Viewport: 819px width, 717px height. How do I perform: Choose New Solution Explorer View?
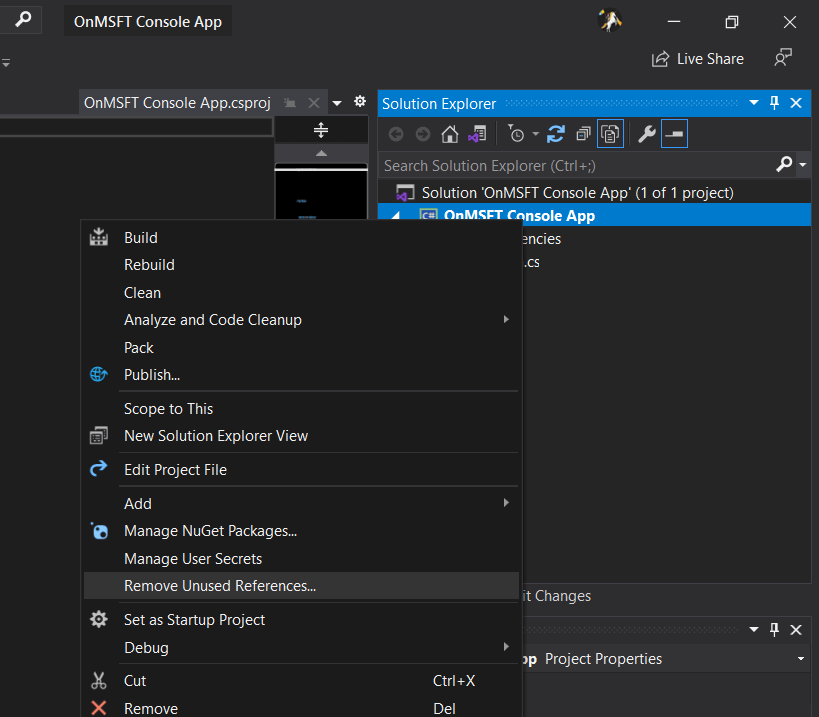pos(301,436)
